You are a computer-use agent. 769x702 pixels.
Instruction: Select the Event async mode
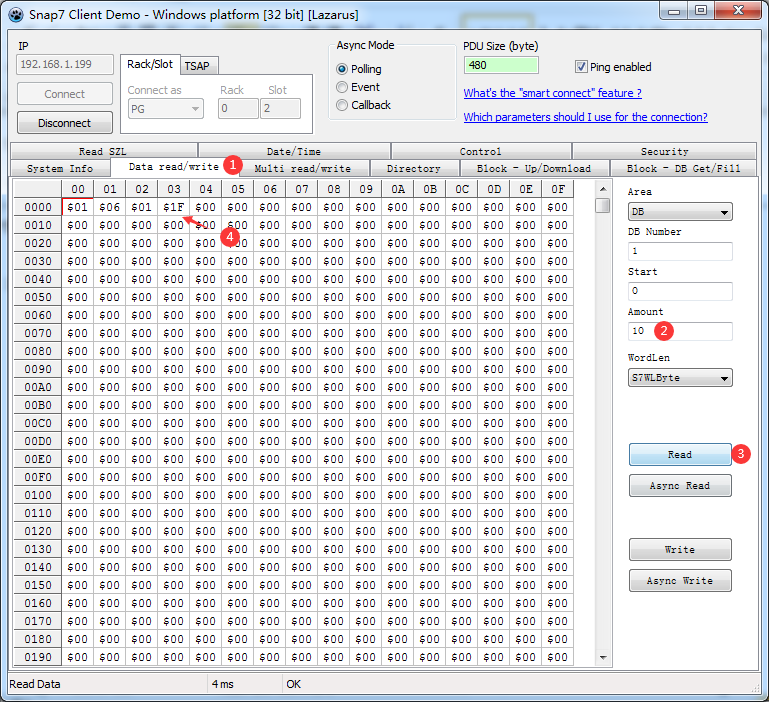point(343,87)
